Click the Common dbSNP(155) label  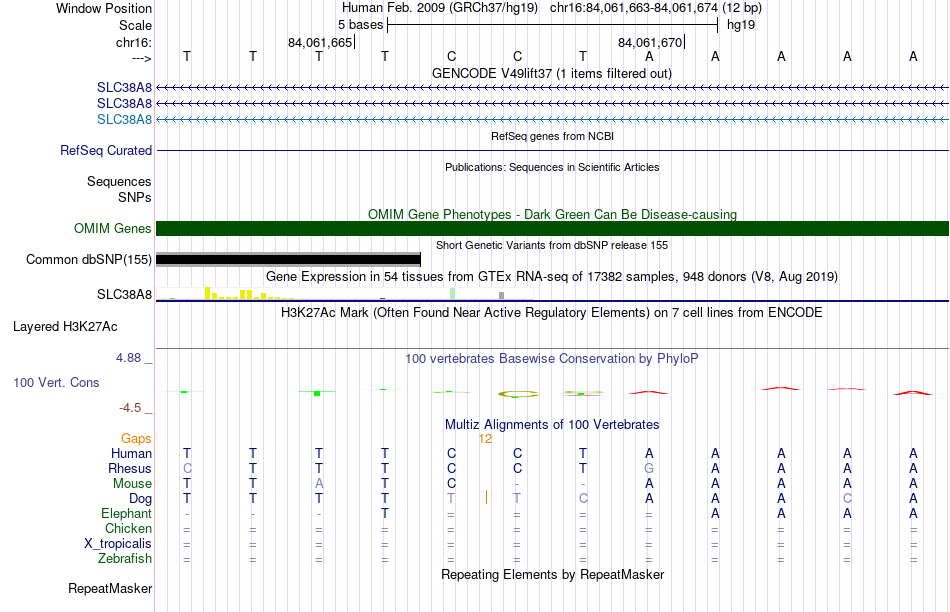click(x=88, y=259)
